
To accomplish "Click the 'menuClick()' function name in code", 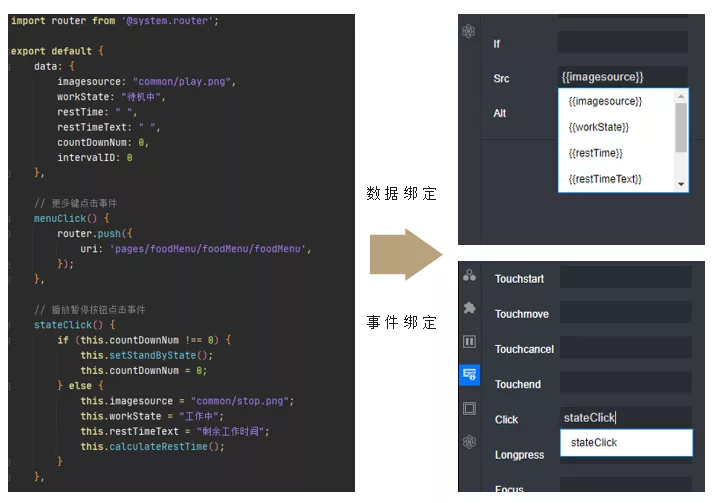I will point(65,218).
